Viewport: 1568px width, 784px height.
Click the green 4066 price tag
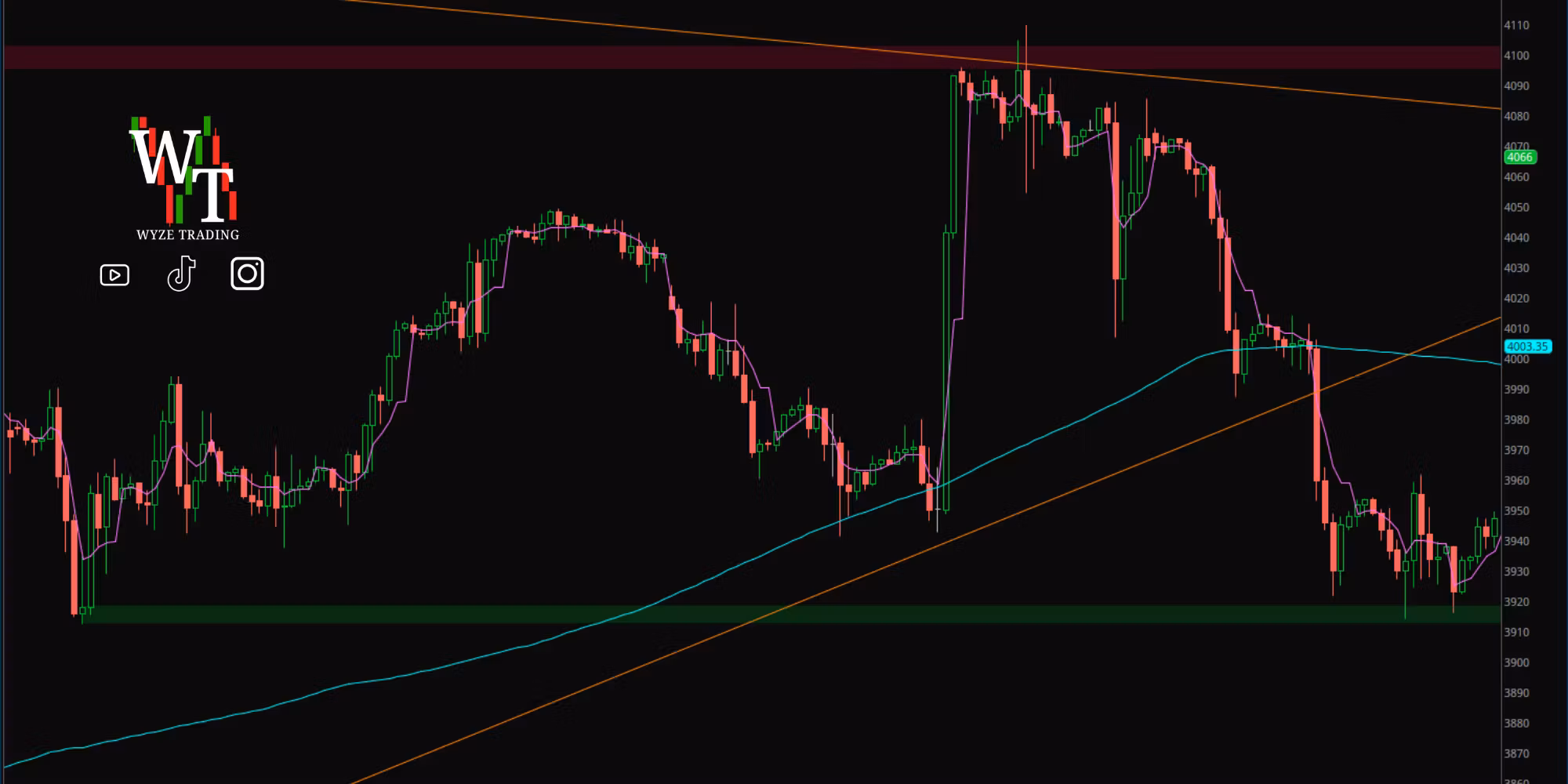pyautogui.click(x=1519, y=157)
